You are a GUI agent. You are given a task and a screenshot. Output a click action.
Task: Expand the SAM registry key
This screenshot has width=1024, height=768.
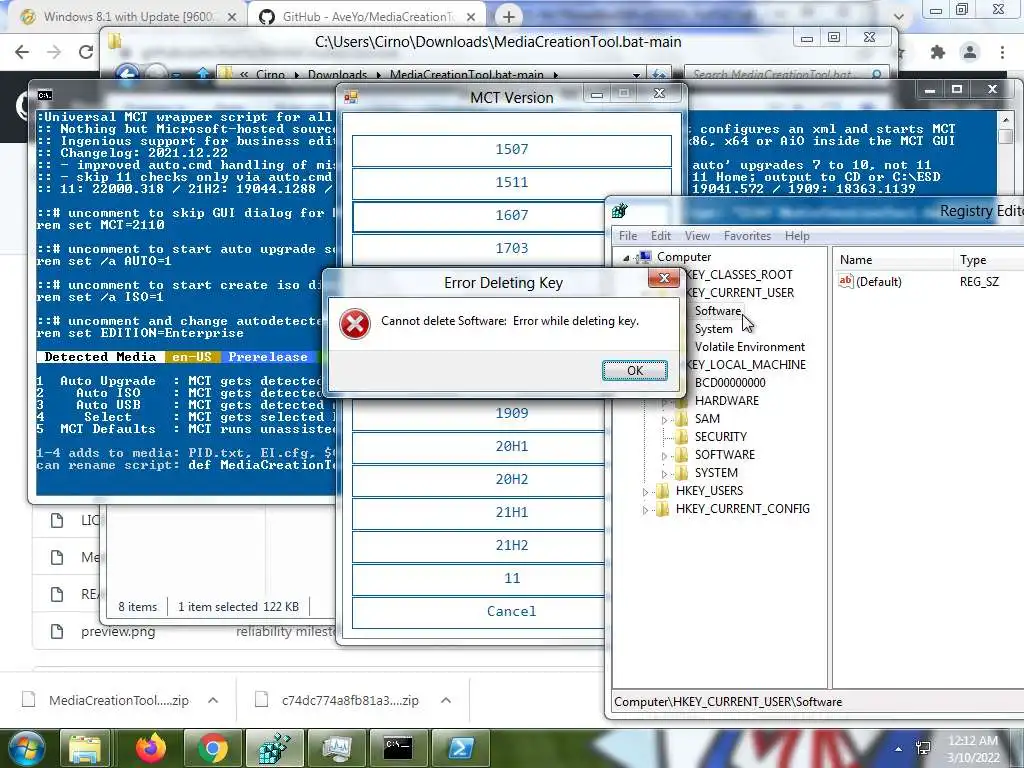[664, 420]
